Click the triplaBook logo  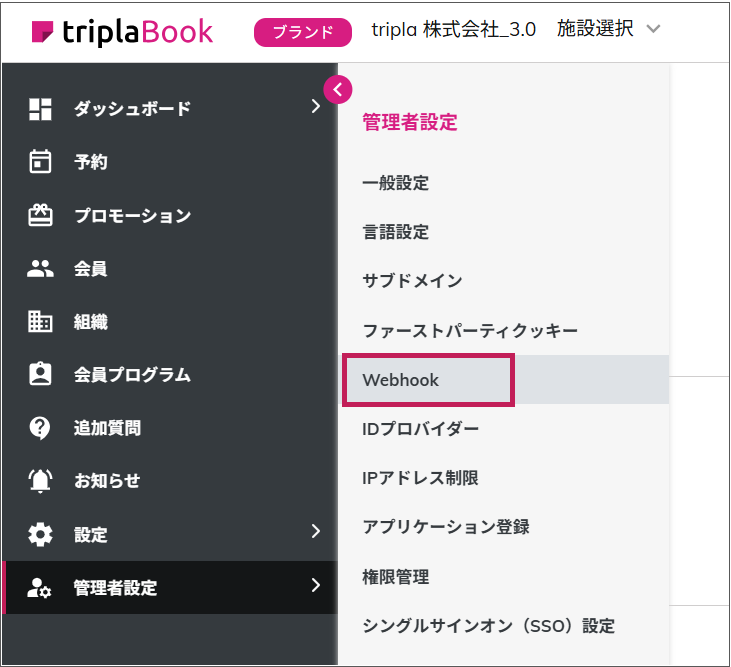pos(123,31)
